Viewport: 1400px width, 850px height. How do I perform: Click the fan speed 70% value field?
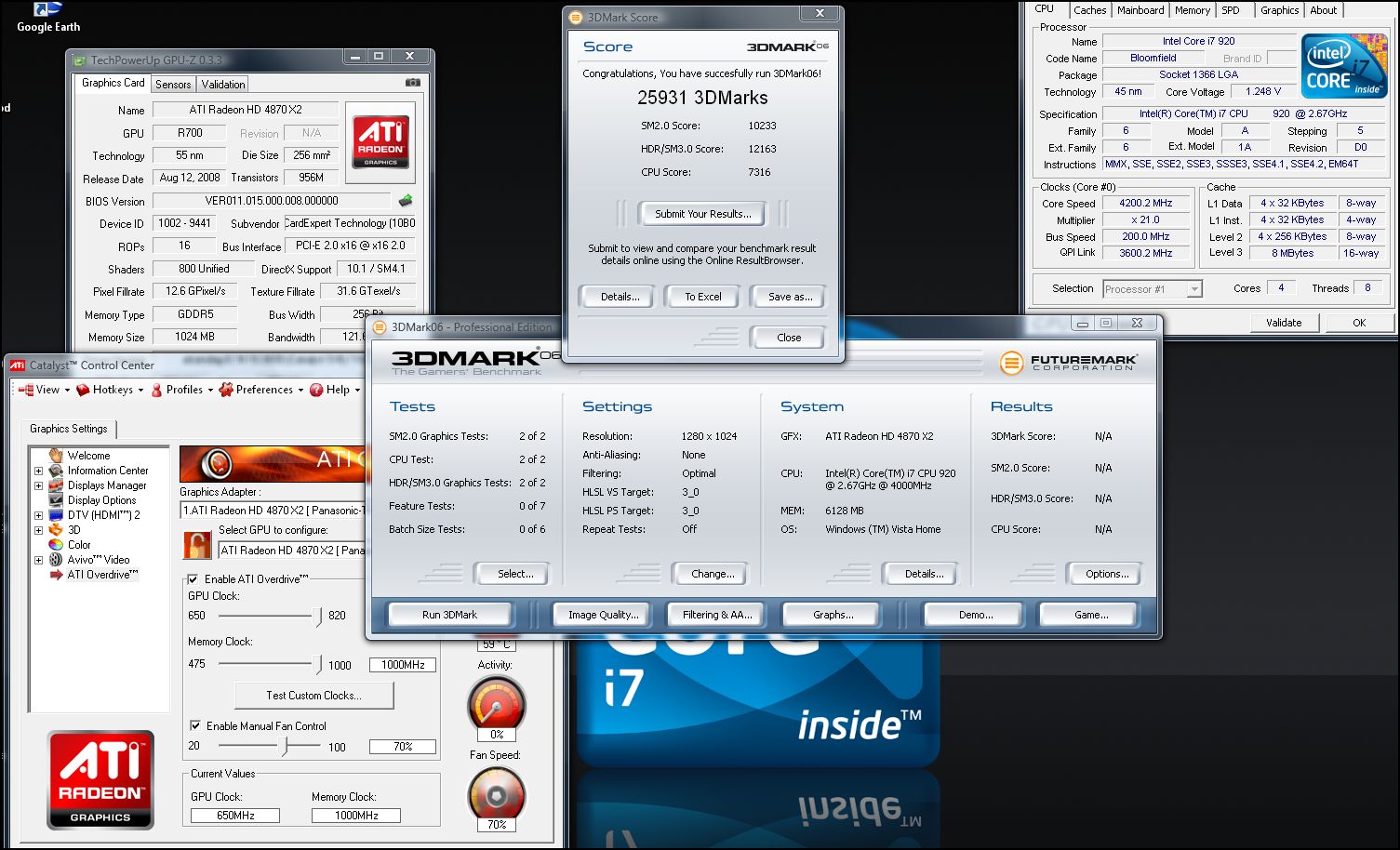pyautogui.click(x=403, y=746)
